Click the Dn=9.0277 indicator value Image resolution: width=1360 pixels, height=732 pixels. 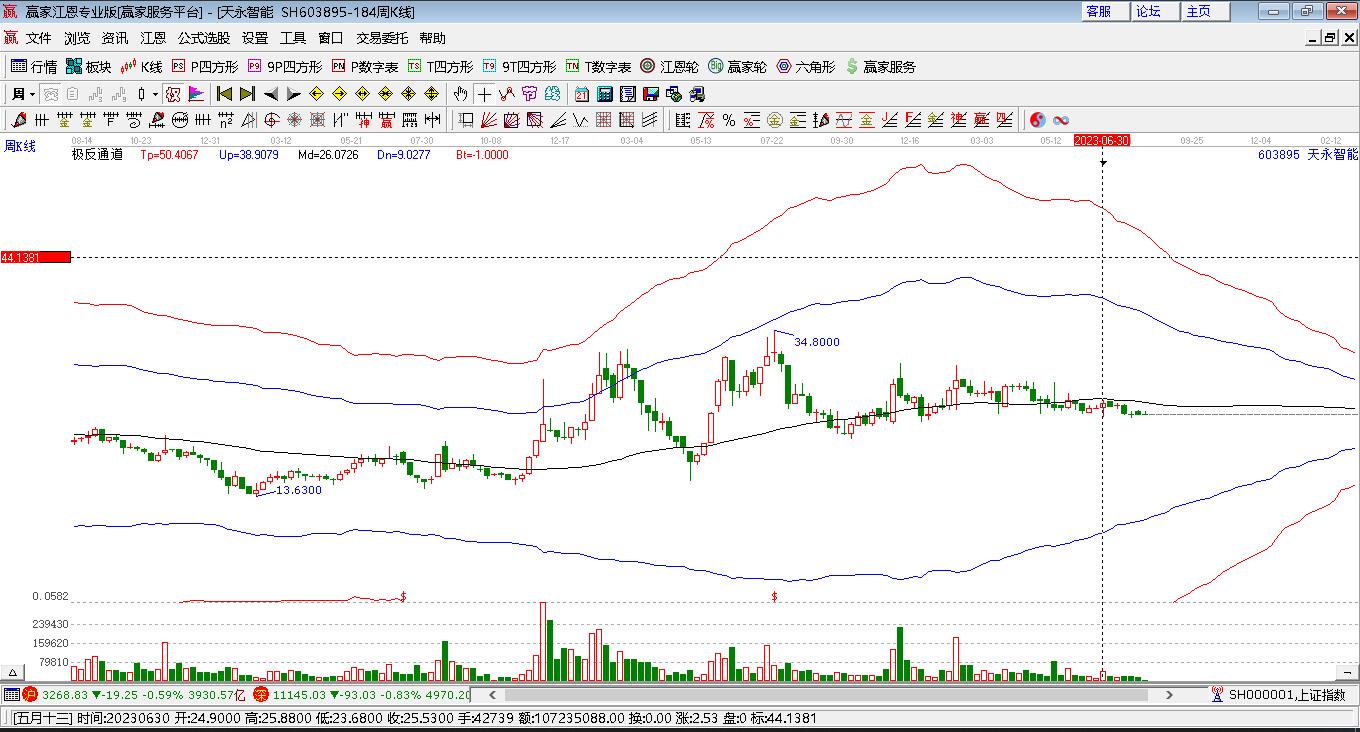404,155
